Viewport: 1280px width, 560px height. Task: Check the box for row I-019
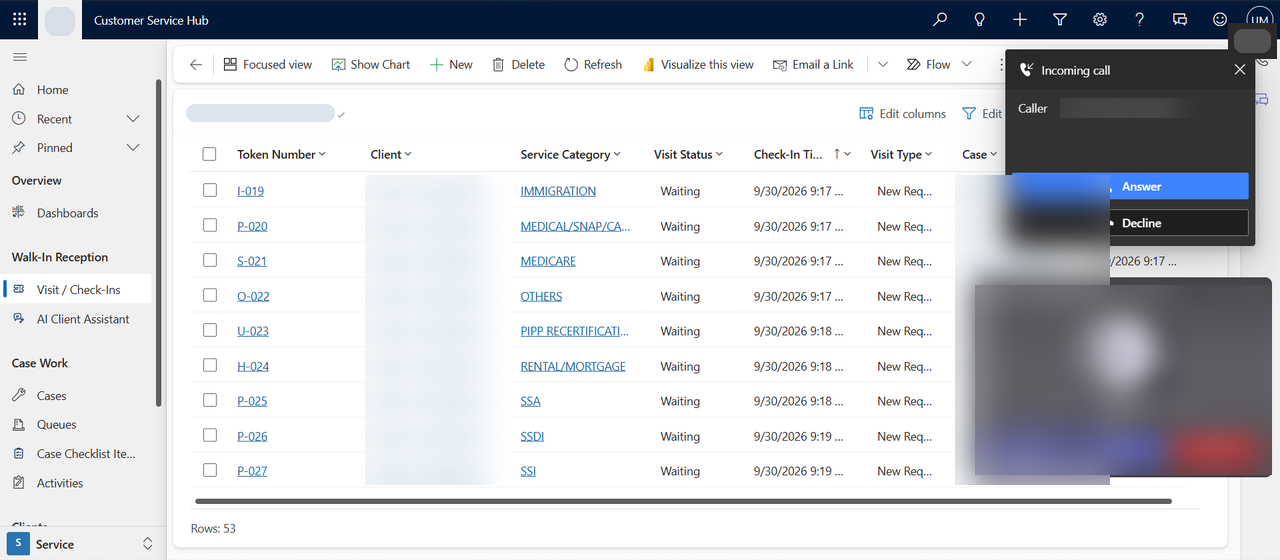tap(209, 190)
